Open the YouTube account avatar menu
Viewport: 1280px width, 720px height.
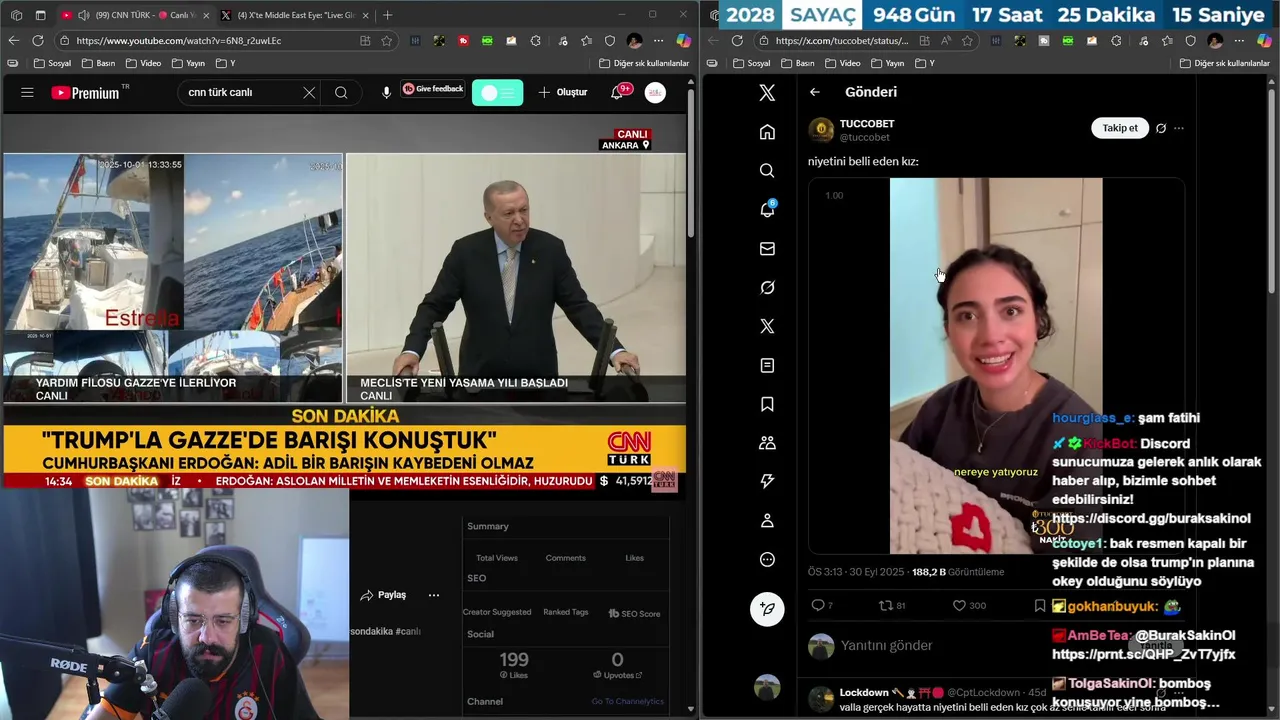(655, 93)
